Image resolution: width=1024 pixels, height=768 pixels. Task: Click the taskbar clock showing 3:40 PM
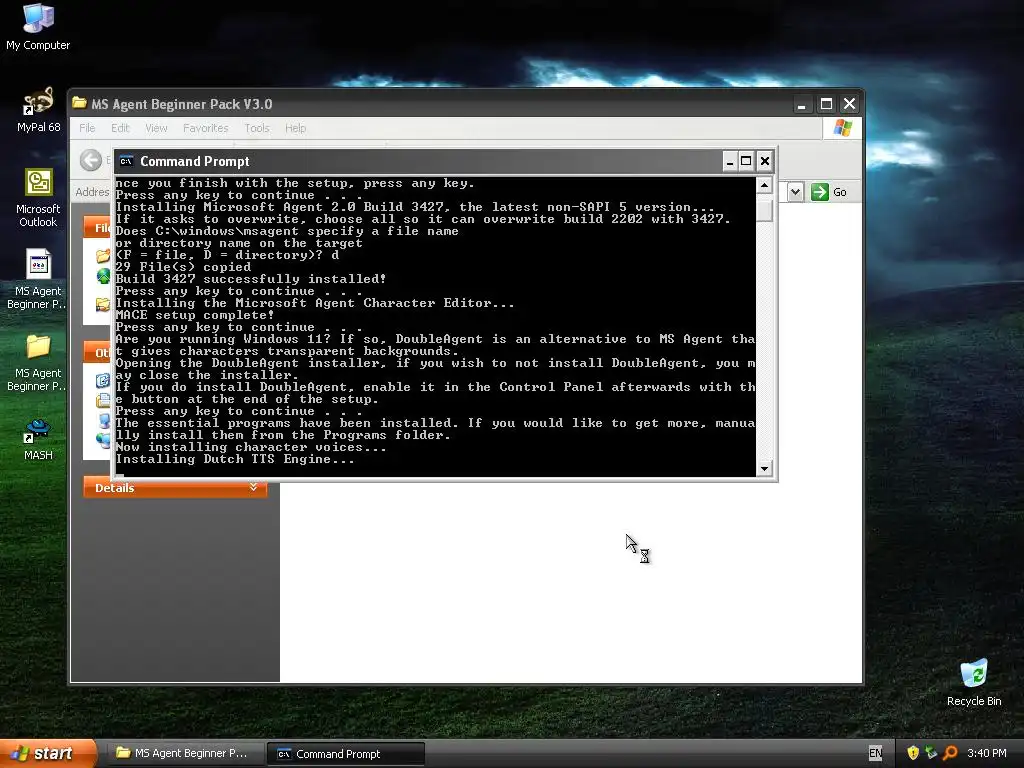coord(987,753)
